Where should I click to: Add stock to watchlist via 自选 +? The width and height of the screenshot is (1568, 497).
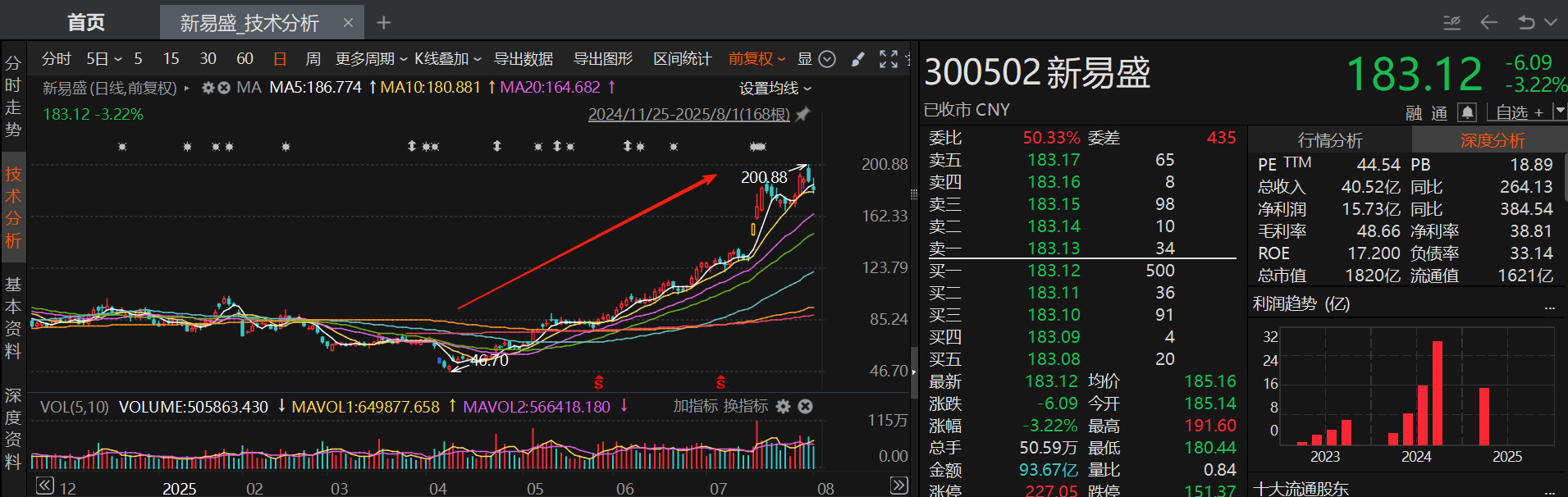point(1519,112)
